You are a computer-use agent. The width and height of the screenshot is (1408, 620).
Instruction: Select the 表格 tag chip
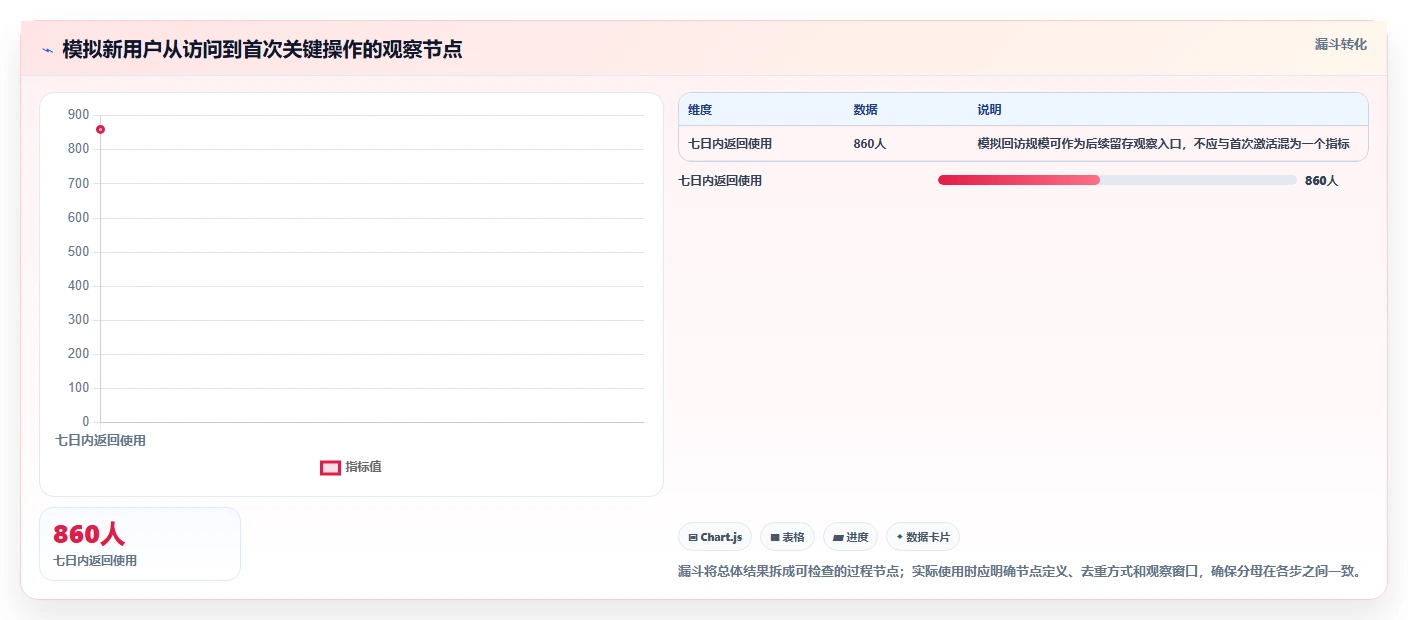point(787,537)
